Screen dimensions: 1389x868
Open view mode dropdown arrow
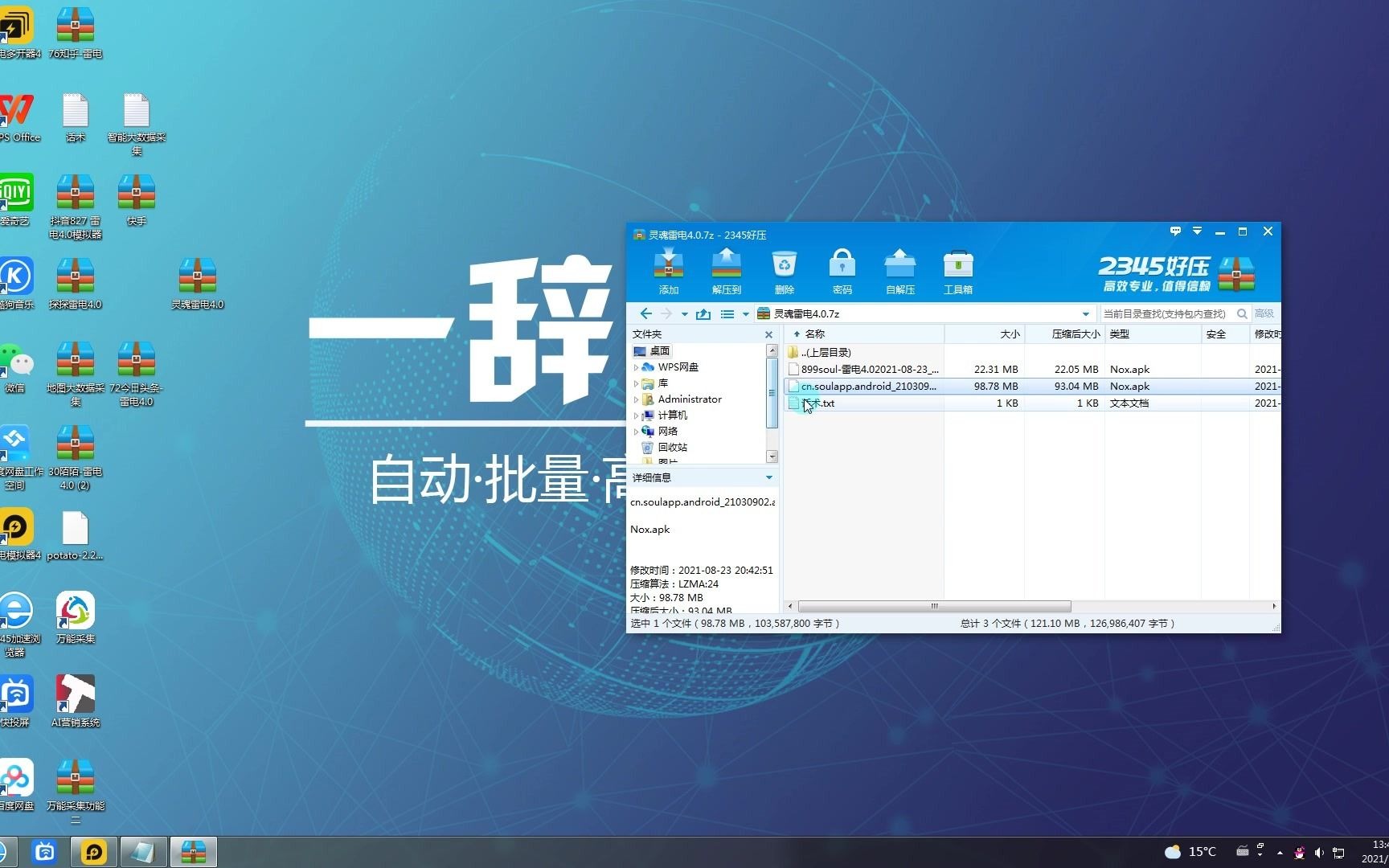click(745, 314)
